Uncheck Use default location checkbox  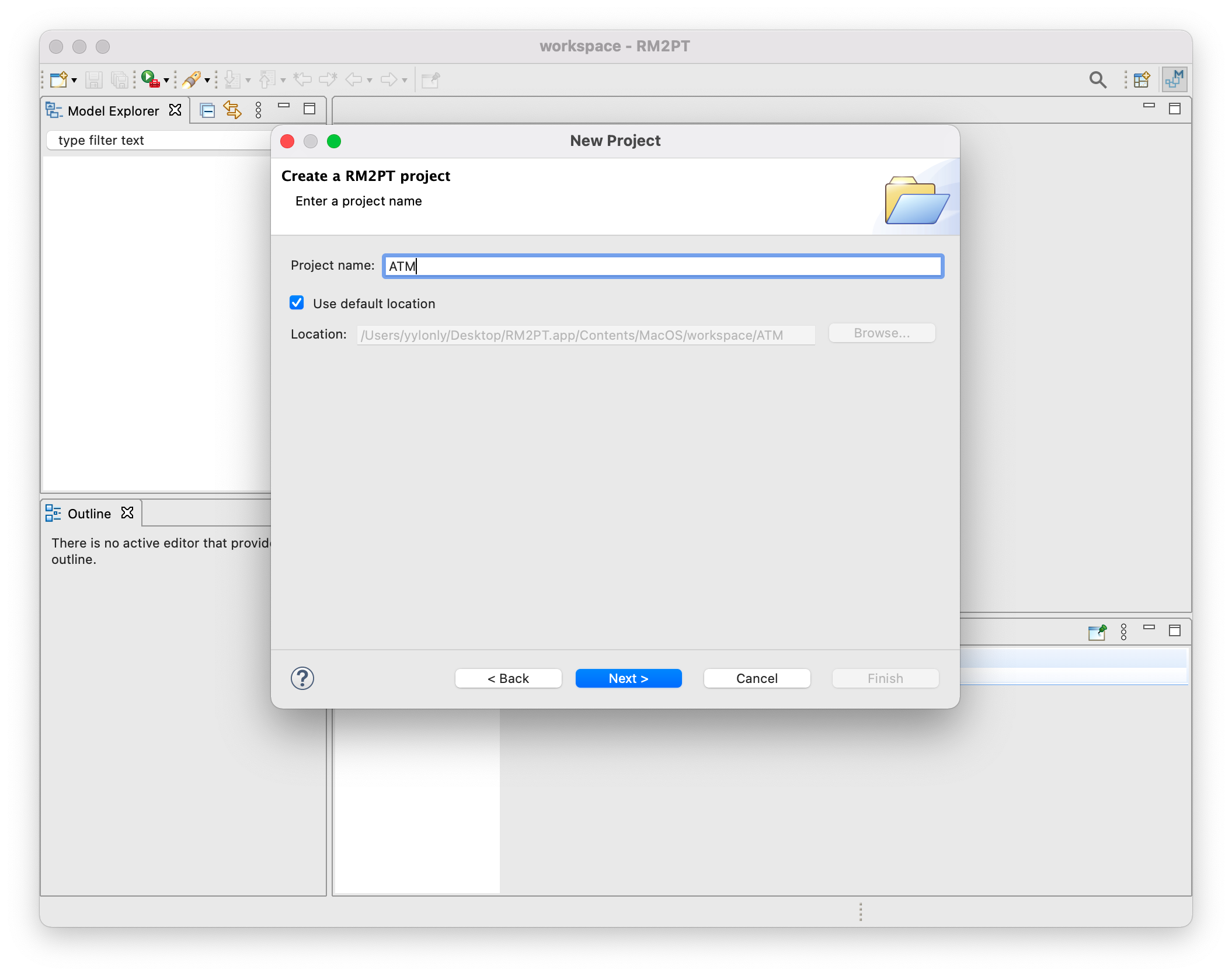pyautogui.click(x=297, y=302)
